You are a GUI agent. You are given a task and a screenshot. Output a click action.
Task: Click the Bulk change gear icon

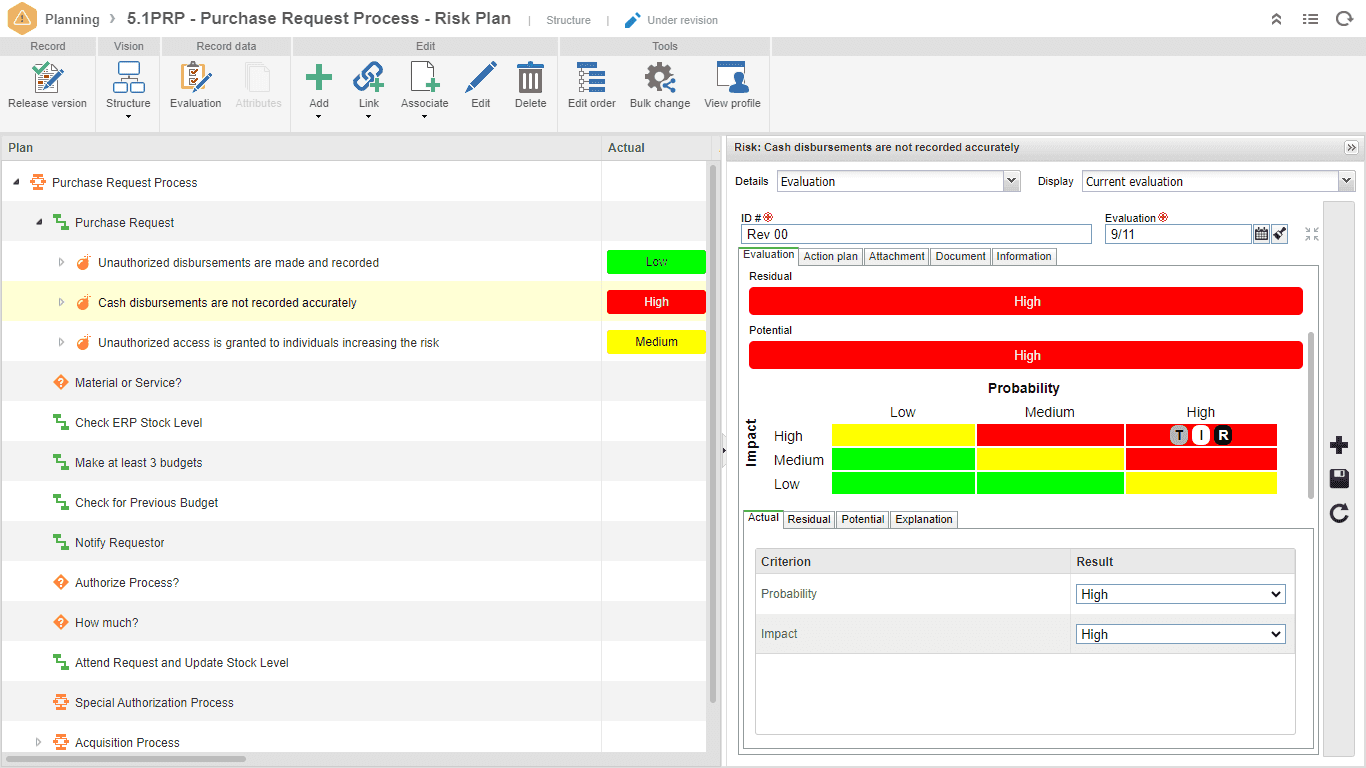pos(659,78)
